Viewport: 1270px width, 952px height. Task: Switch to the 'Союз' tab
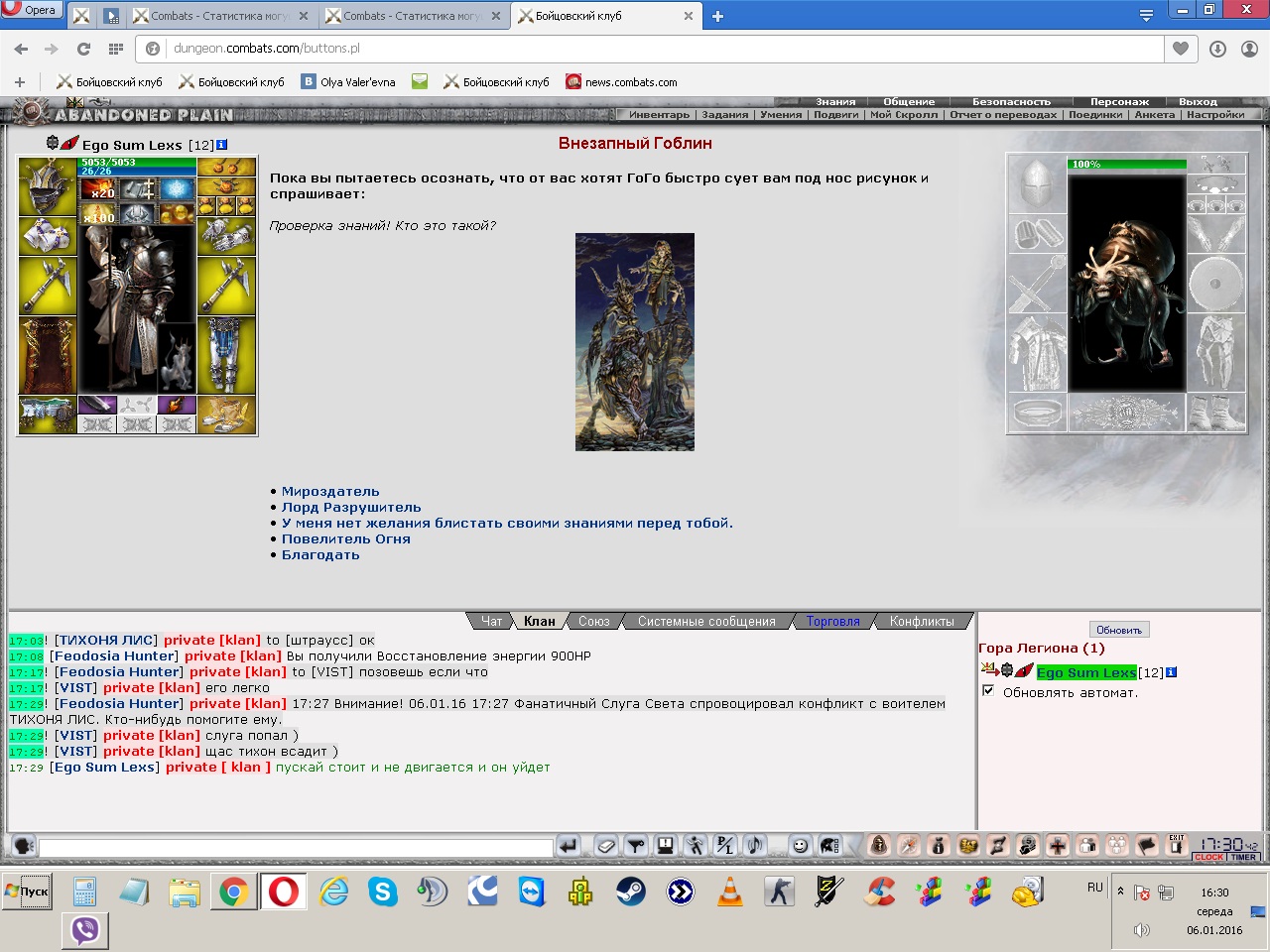point(594,622)
